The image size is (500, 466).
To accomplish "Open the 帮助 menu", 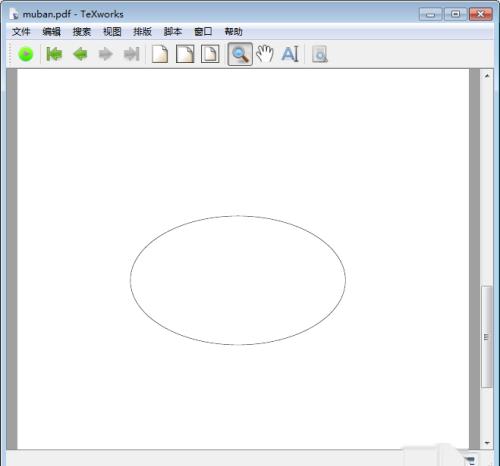I will [x=233, y=32].
